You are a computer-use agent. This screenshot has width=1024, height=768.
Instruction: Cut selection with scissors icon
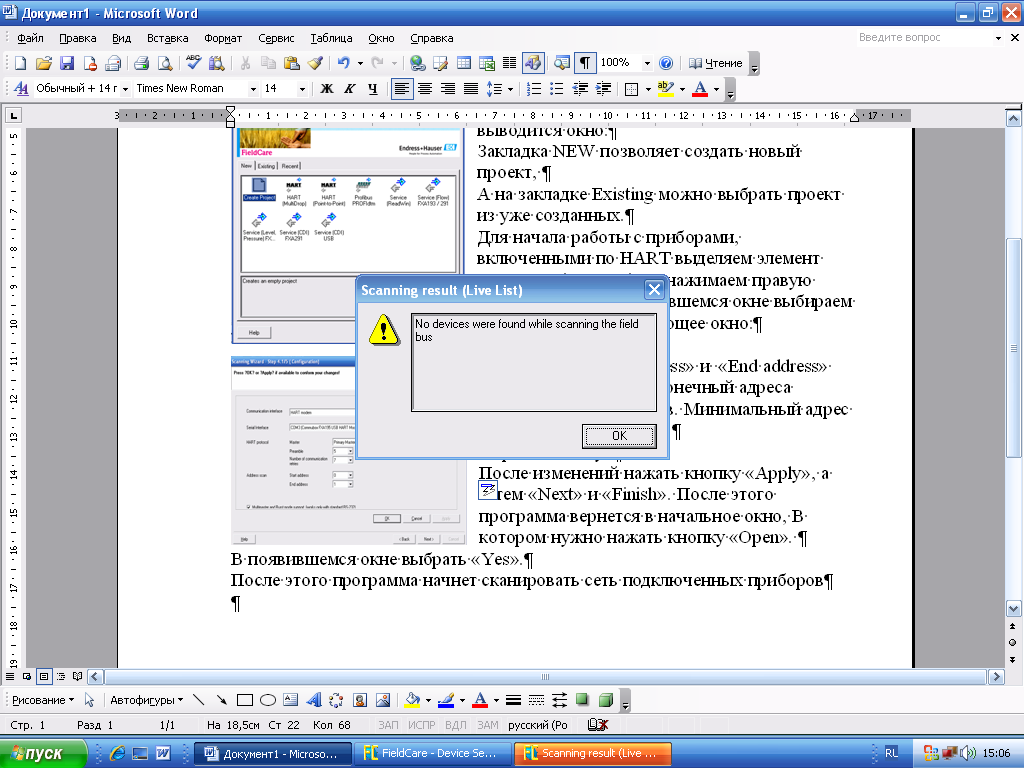[x=246, y=63]
